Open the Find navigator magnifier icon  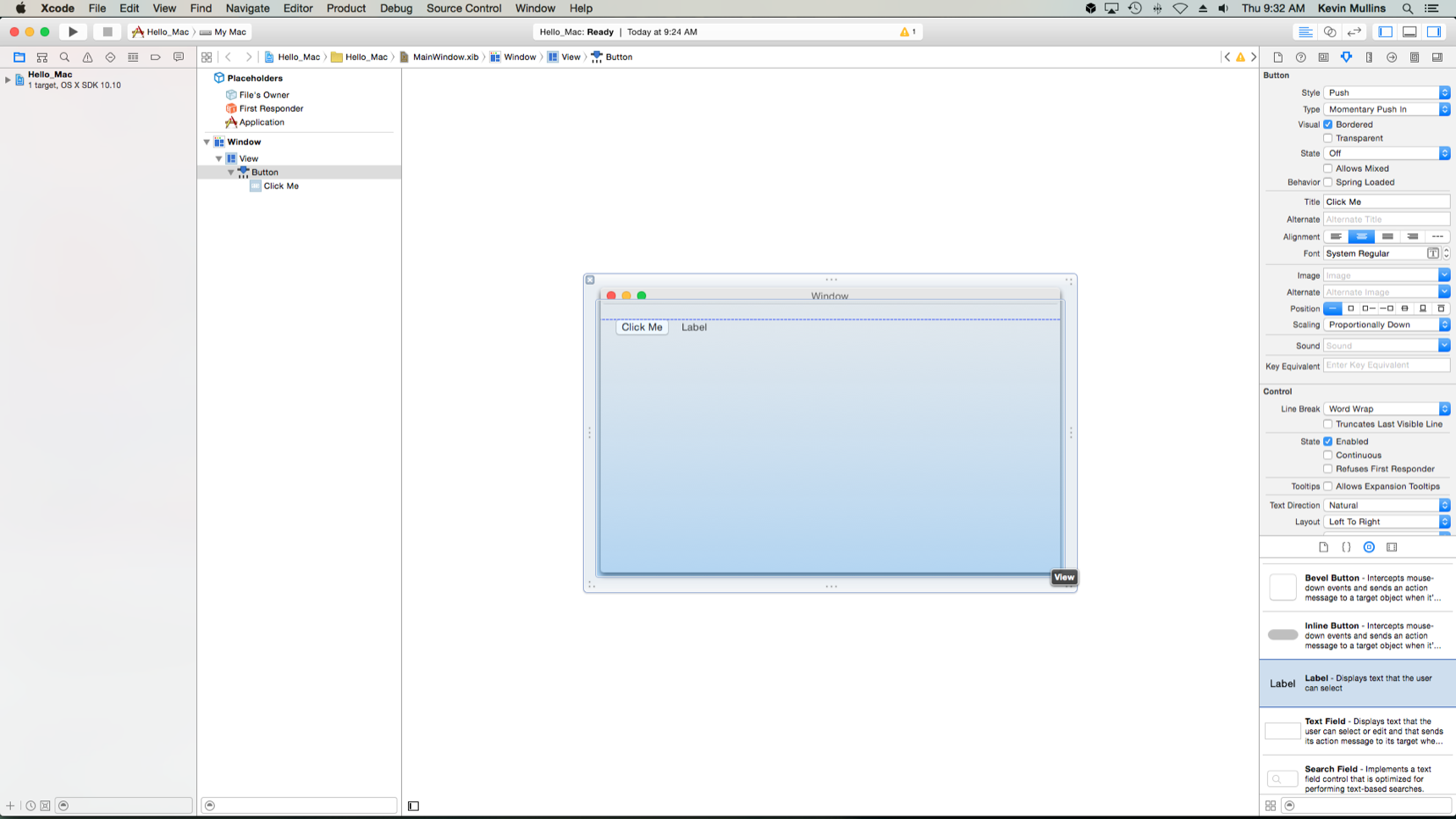[64, 58]
